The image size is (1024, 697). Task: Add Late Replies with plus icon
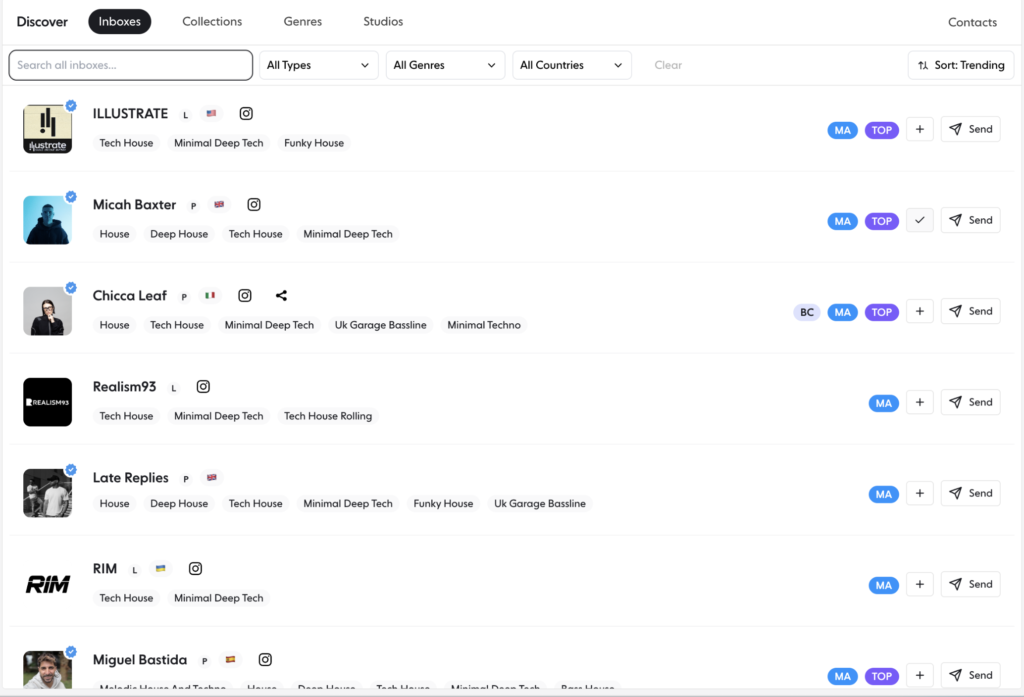point(919,493)
